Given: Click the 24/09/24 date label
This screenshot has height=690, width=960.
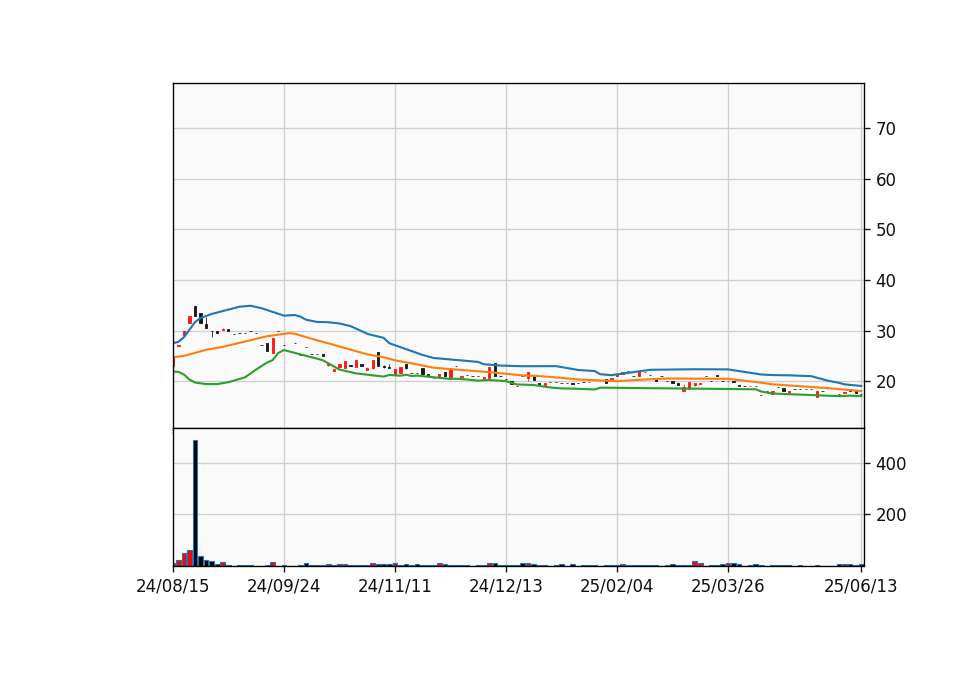Looking at the screenshot, I should [x=283, y=586].
